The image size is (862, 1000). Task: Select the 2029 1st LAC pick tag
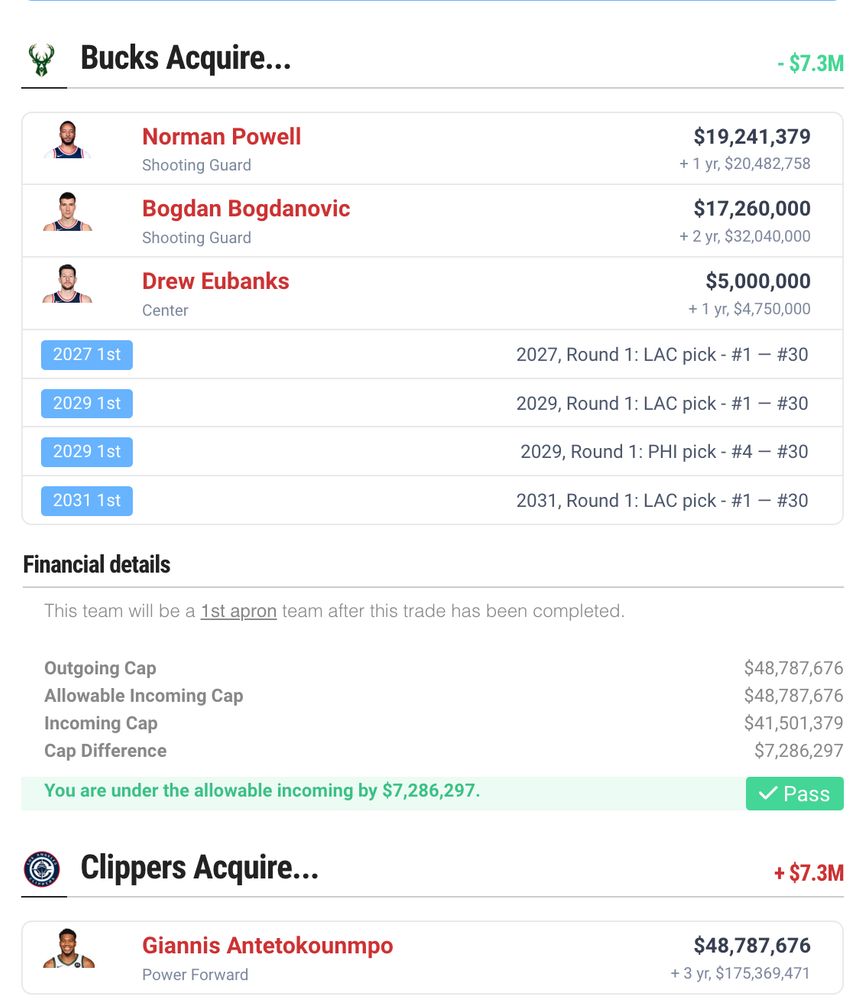[87, 403]
